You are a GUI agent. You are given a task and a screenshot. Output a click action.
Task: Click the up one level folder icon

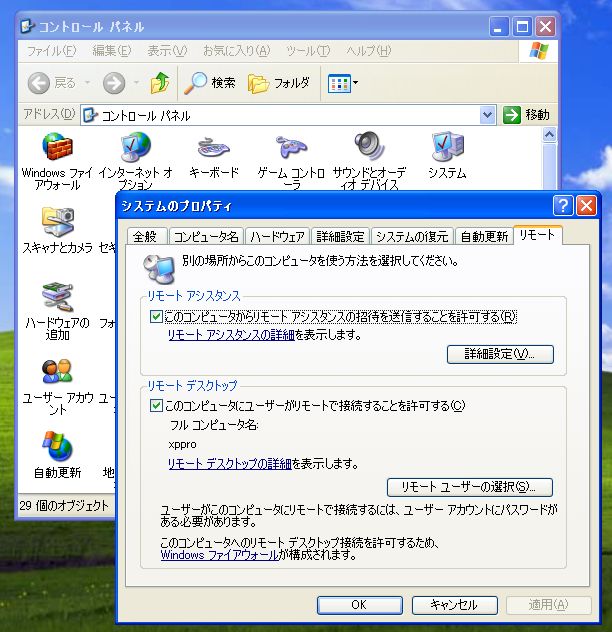tap(160, 83)
